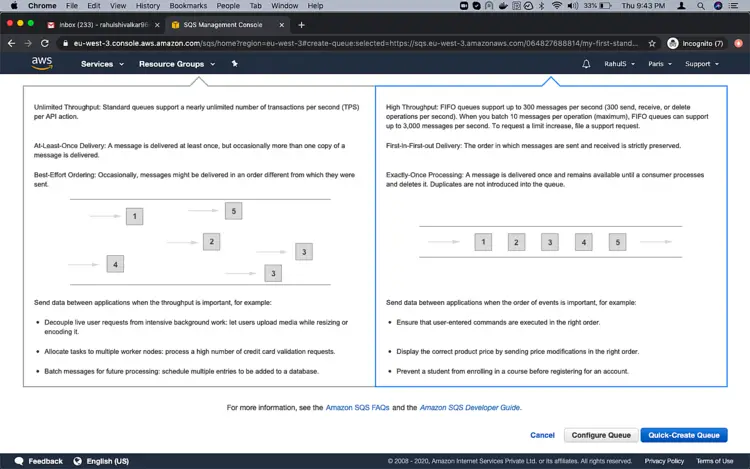Viewport: 750px width, 469px height.
Task: Expand the Services dropdown
Action: pyautogui.click(x=102, y=64)
